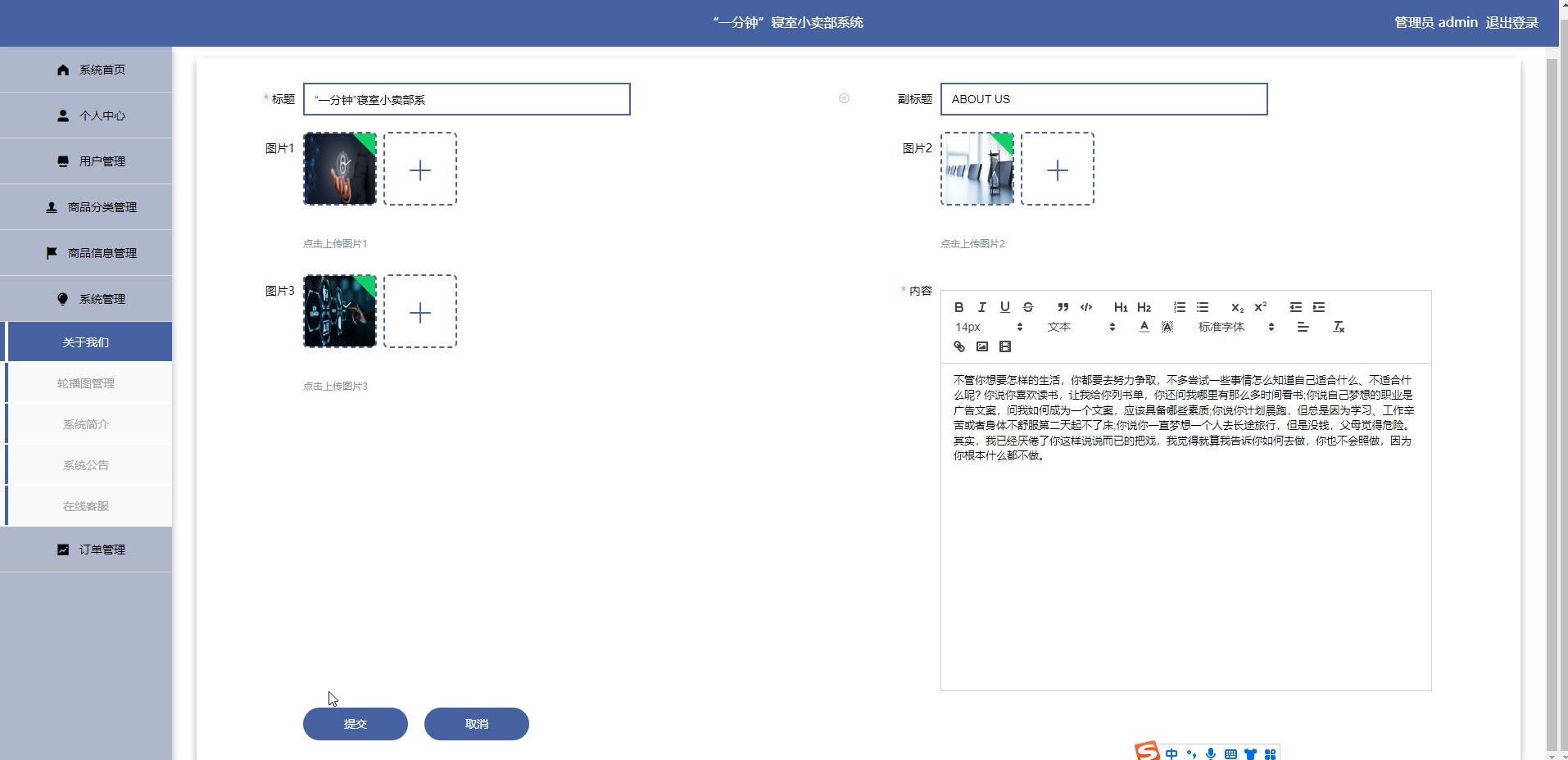Apply Heading 2 format

coord(1144,307)
